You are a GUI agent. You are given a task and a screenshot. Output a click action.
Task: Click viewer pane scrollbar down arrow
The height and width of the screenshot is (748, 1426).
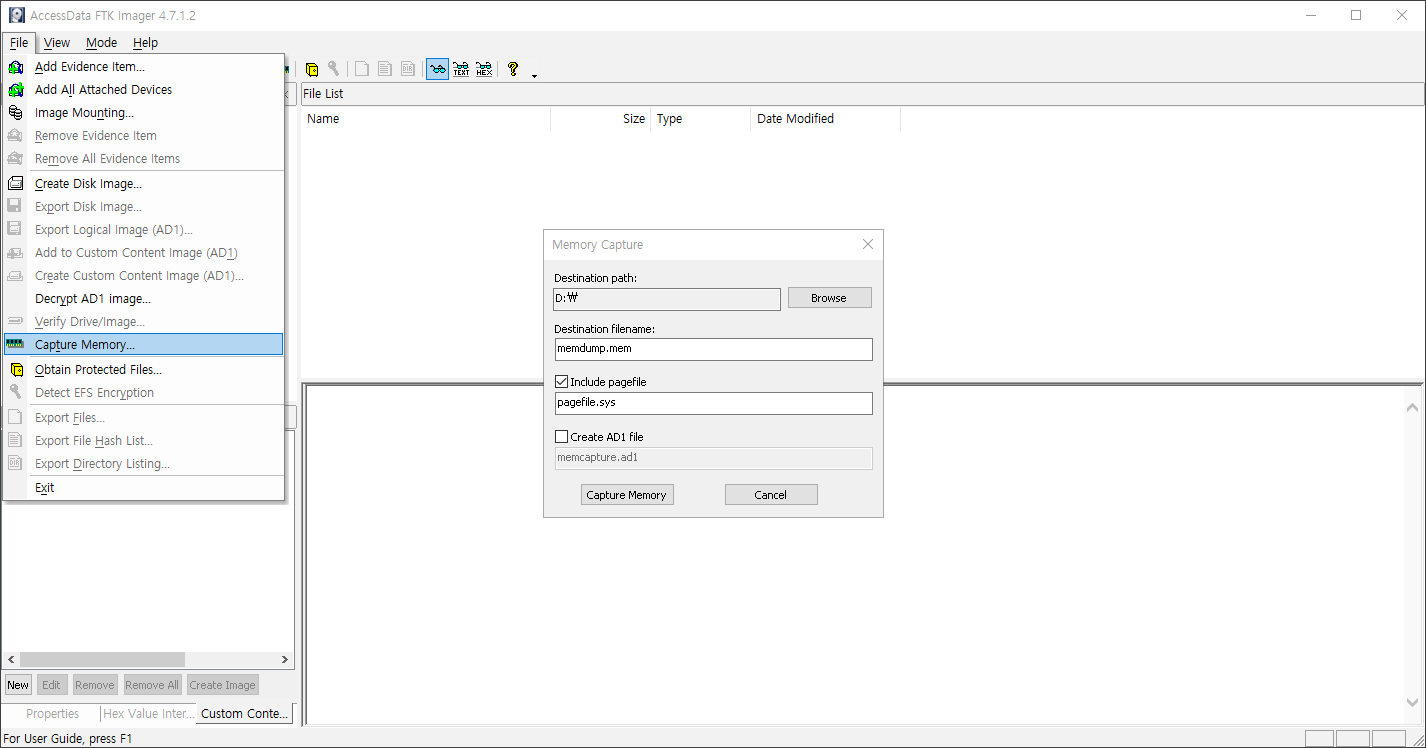pos(1412,703)
